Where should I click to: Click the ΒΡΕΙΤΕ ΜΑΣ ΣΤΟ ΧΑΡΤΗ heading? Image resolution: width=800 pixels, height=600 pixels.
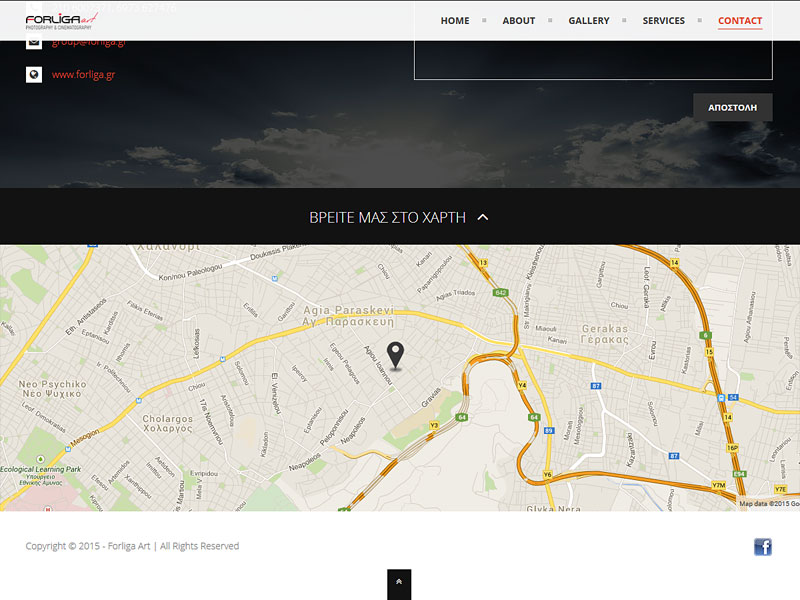click(x=387, y=217)
